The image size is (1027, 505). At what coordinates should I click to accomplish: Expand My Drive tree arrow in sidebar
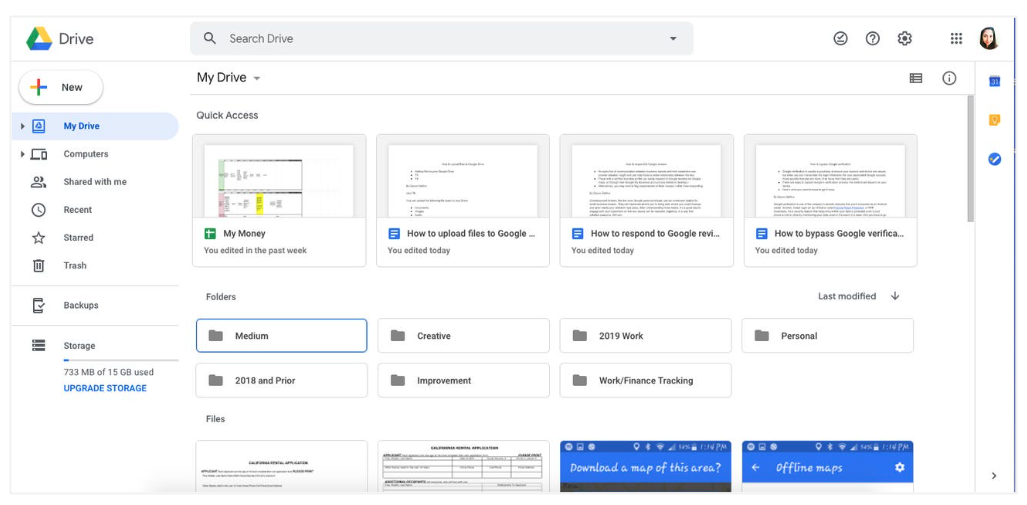[x=22, y=126]
